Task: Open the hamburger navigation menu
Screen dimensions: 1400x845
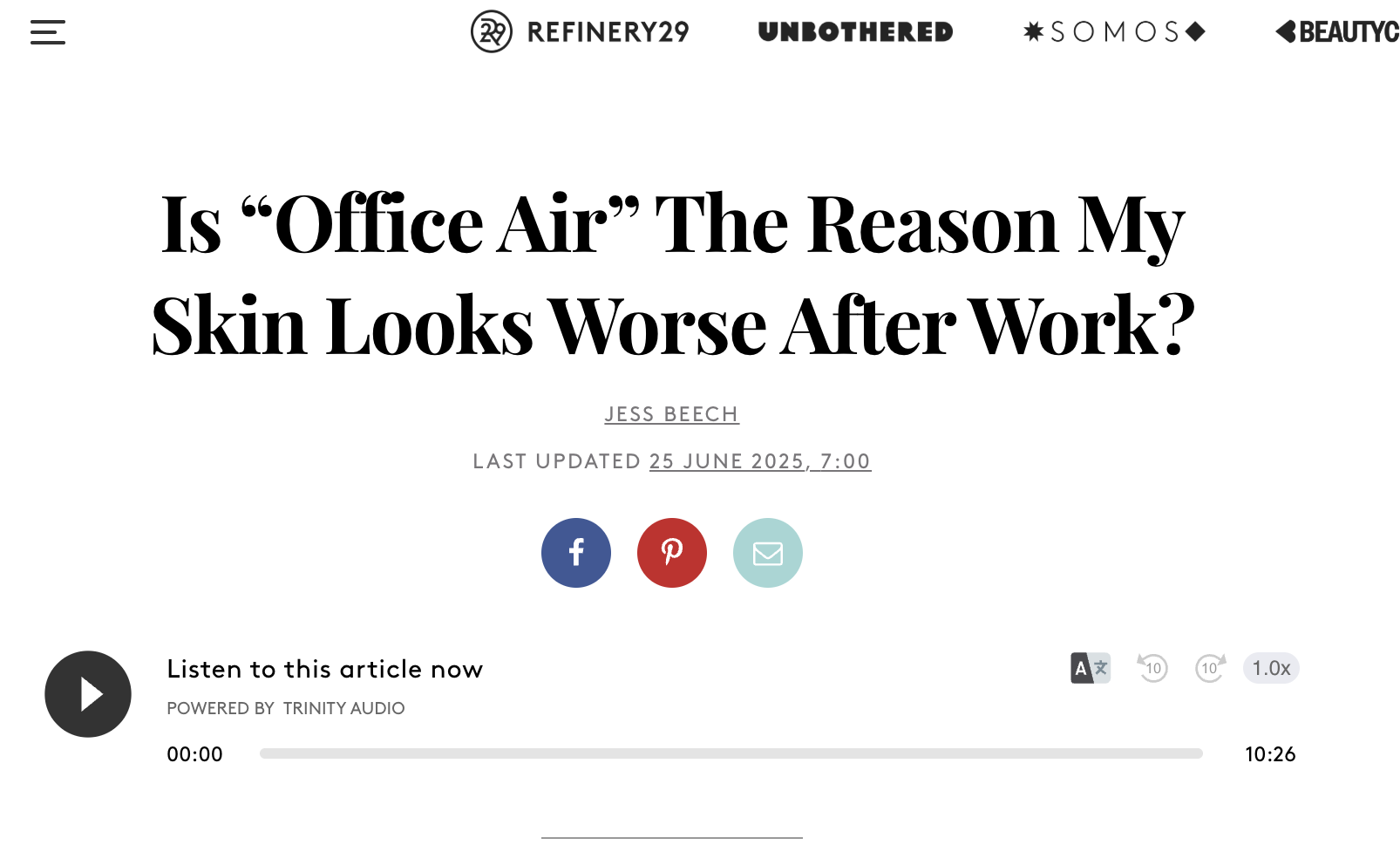Action: (x=48, y=32)
